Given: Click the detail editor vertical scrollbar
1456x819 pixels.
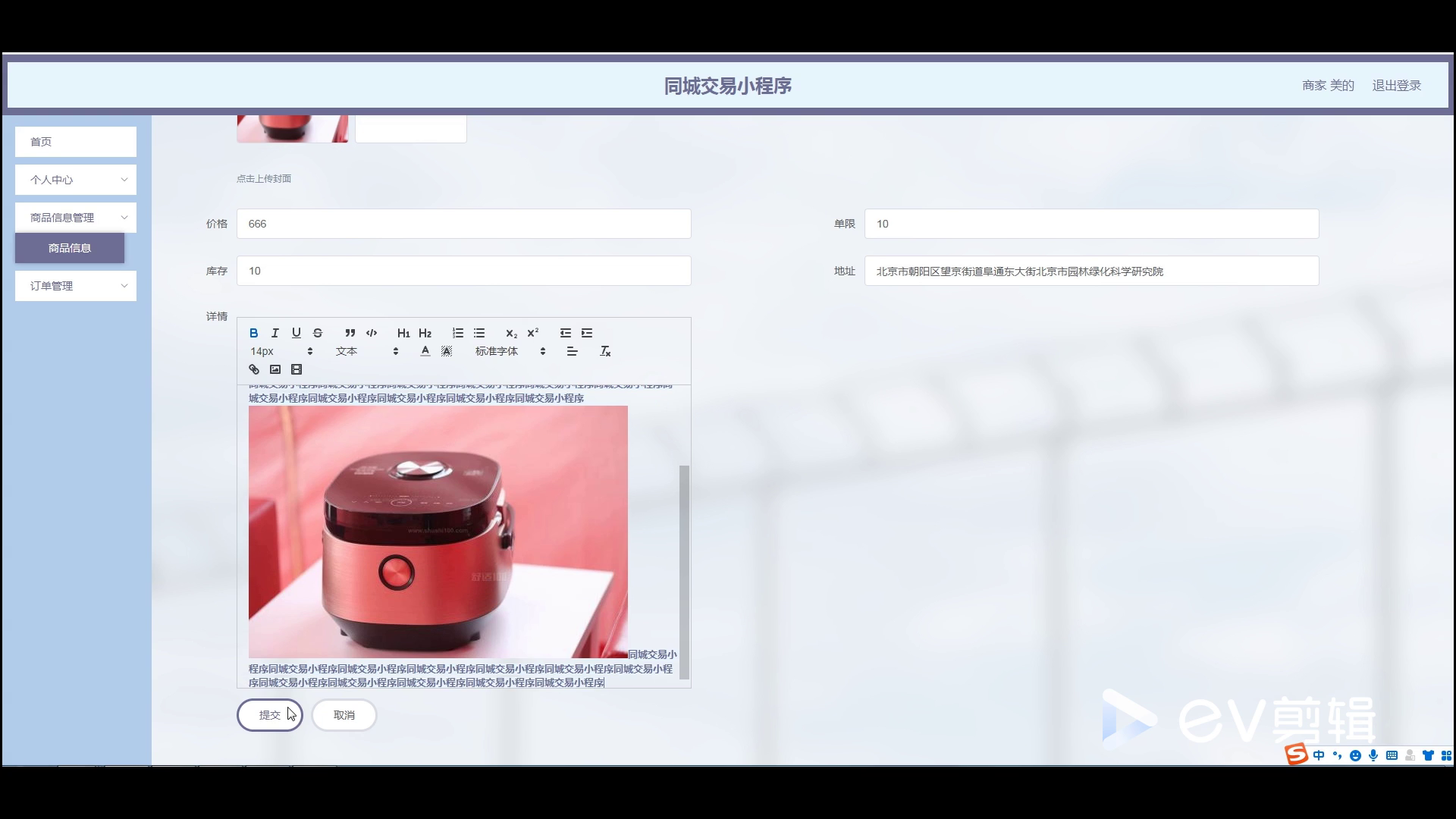Looking at the screenshot, I should [x=684, y=572].
